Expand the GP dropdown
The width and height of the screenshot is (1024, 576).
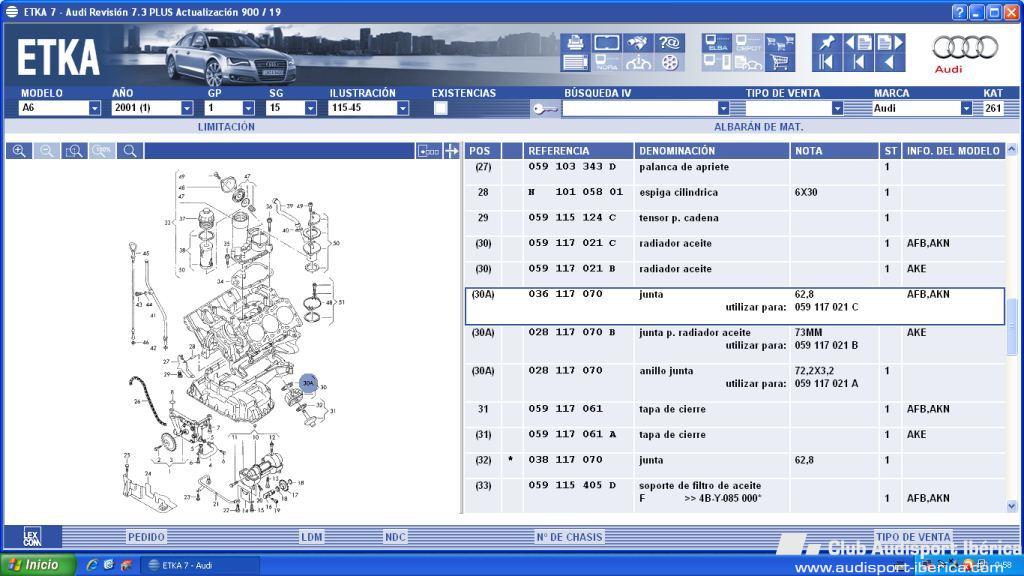point(248,108)
